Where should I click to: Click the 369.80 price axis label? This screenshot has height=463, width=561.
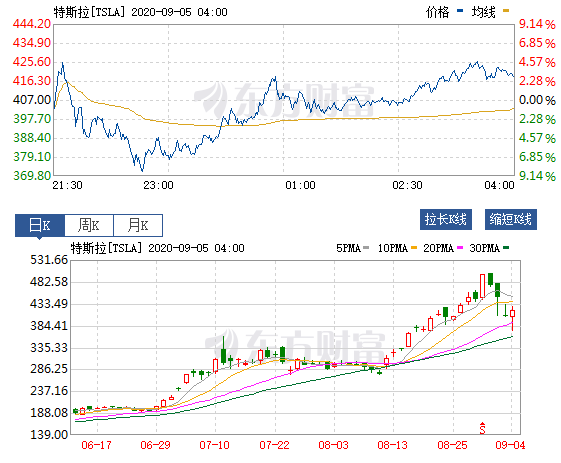32,176
